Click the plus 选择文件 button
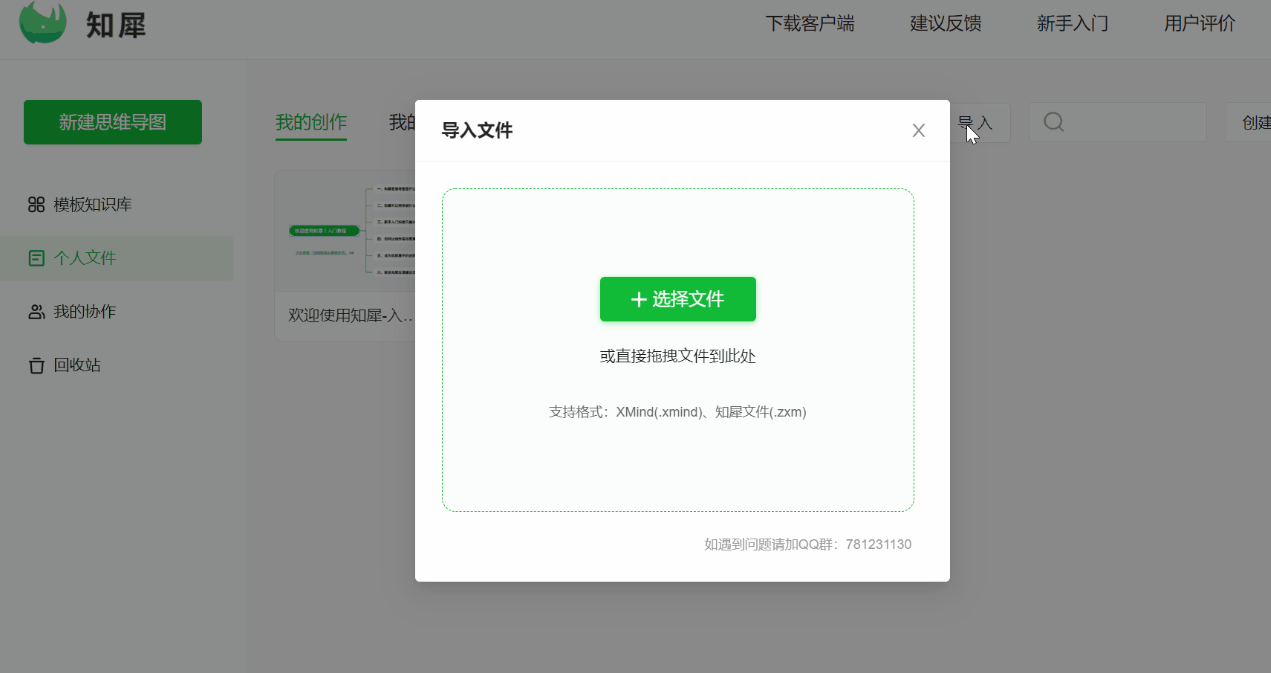This screenshot has height=673, width=1271. 678,299
